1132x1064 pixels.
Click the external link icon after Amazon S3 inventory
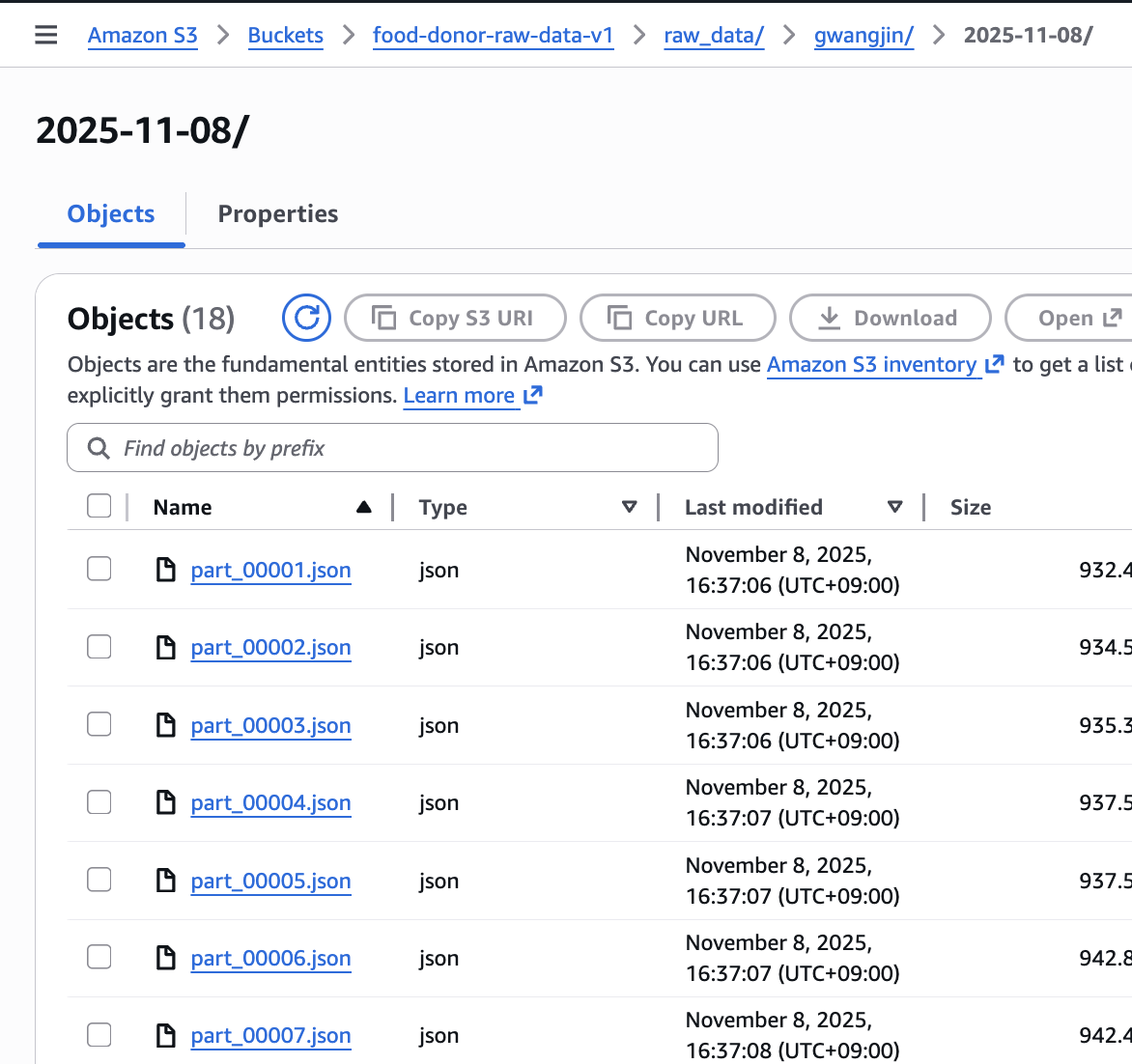tap(995, 364)
